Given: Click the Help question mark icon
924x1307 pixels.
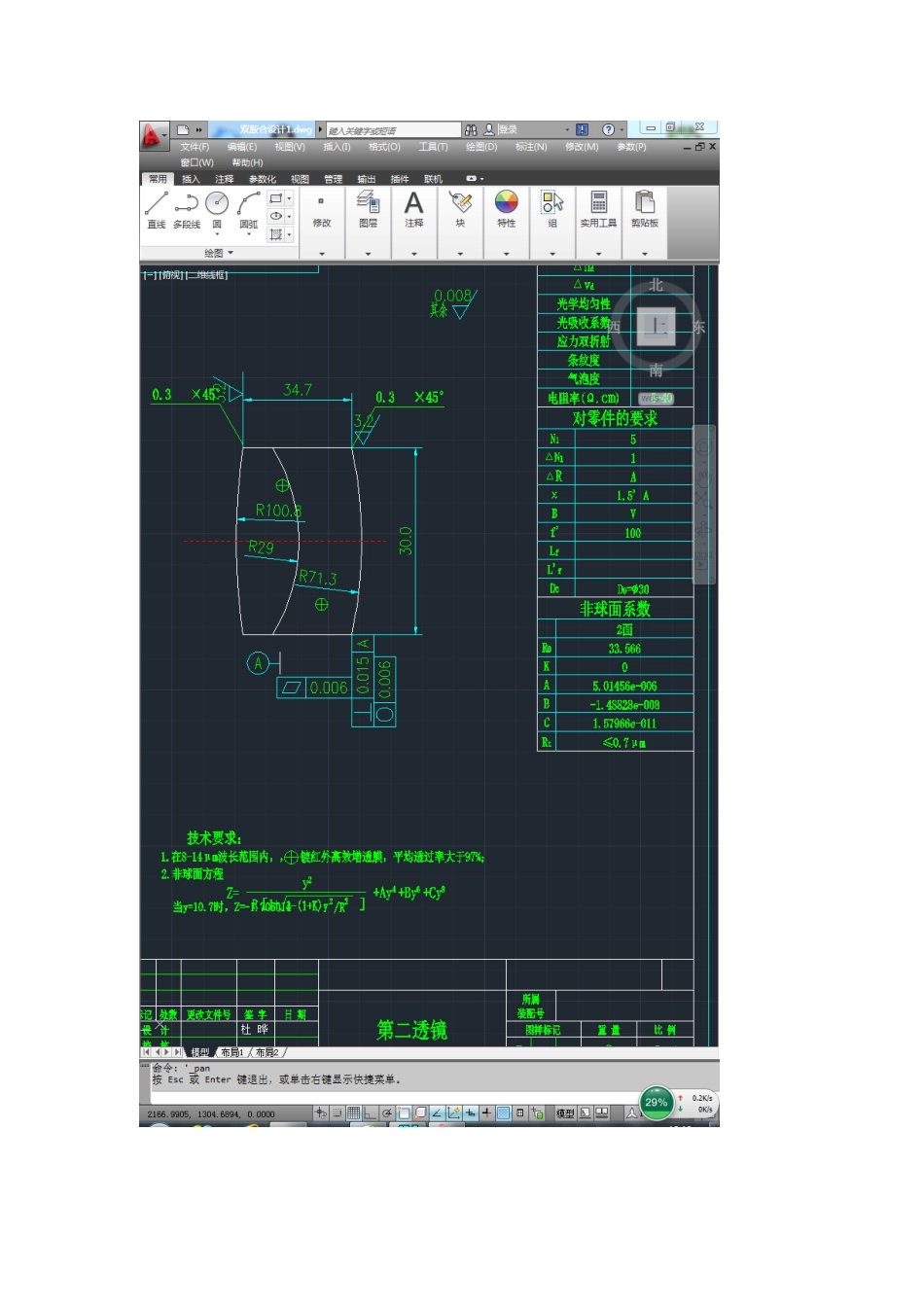Looking at the screenshot, I should tap(608, 129).
